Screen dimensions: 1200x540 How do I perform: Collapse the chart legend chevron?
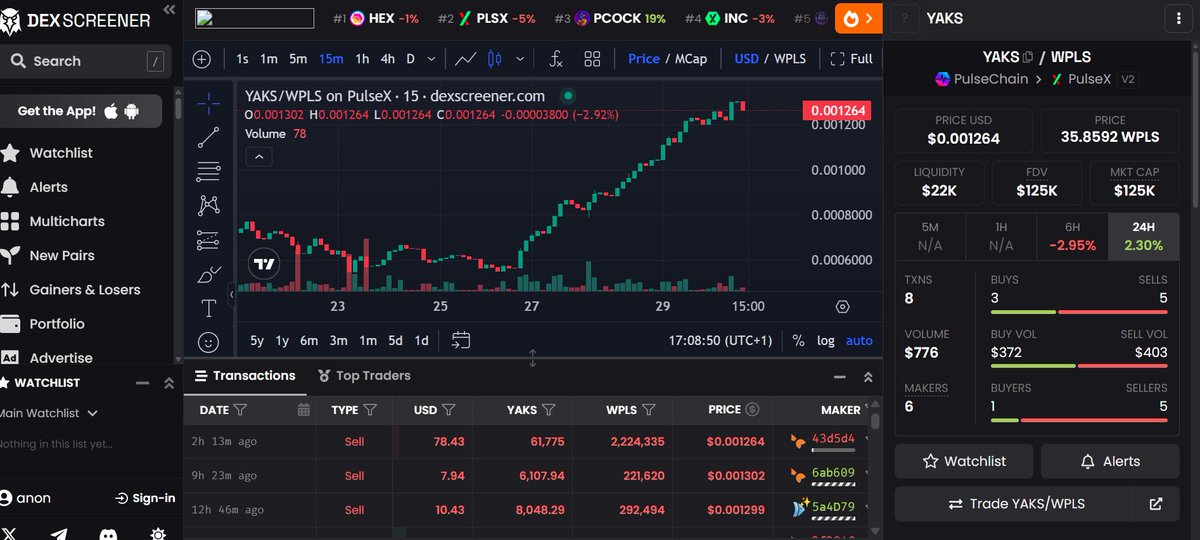click(258, 156)
